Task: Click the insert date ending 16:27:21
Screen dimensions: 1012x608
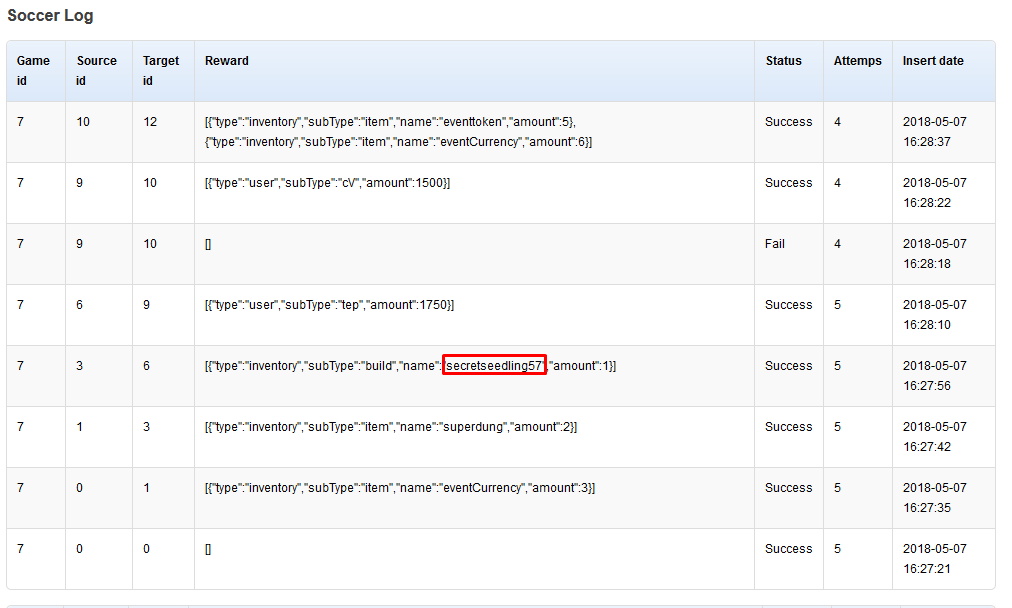Action: [934, 559]
